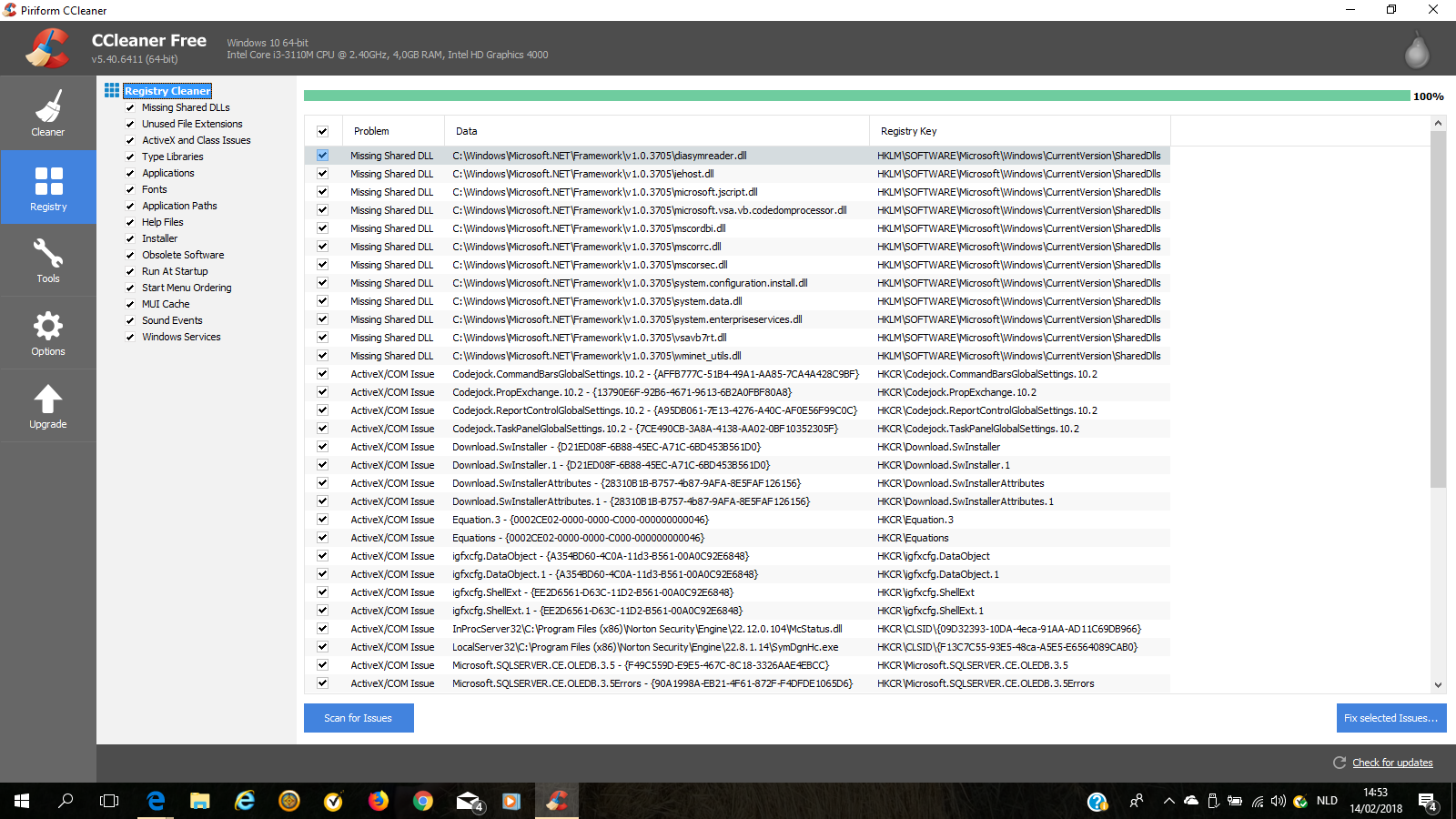Click the Windows Services option label

[x=181, y=337]
